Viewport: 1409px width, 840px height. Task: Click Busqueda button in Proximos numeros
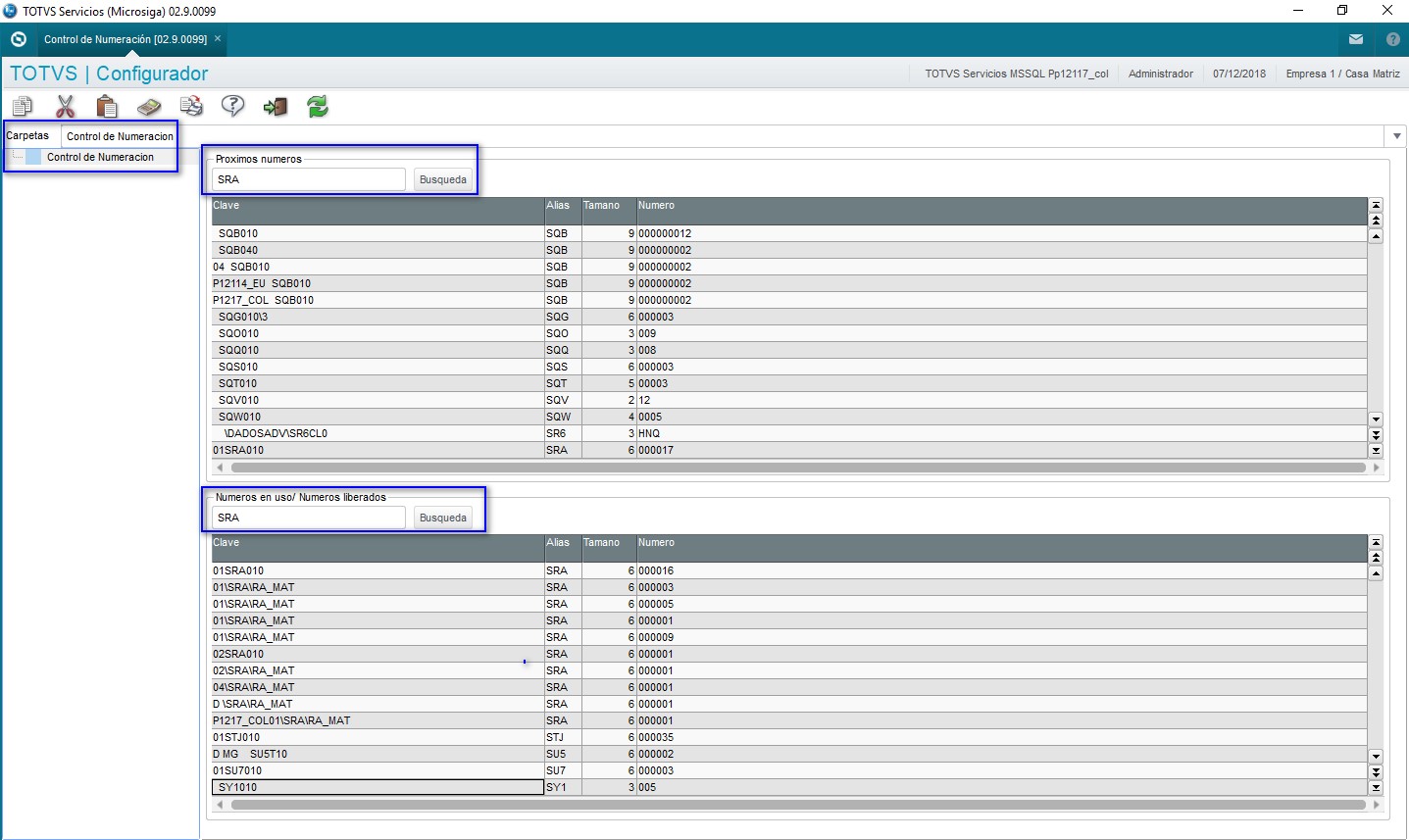pyautogui.click(x=443, y=179)
